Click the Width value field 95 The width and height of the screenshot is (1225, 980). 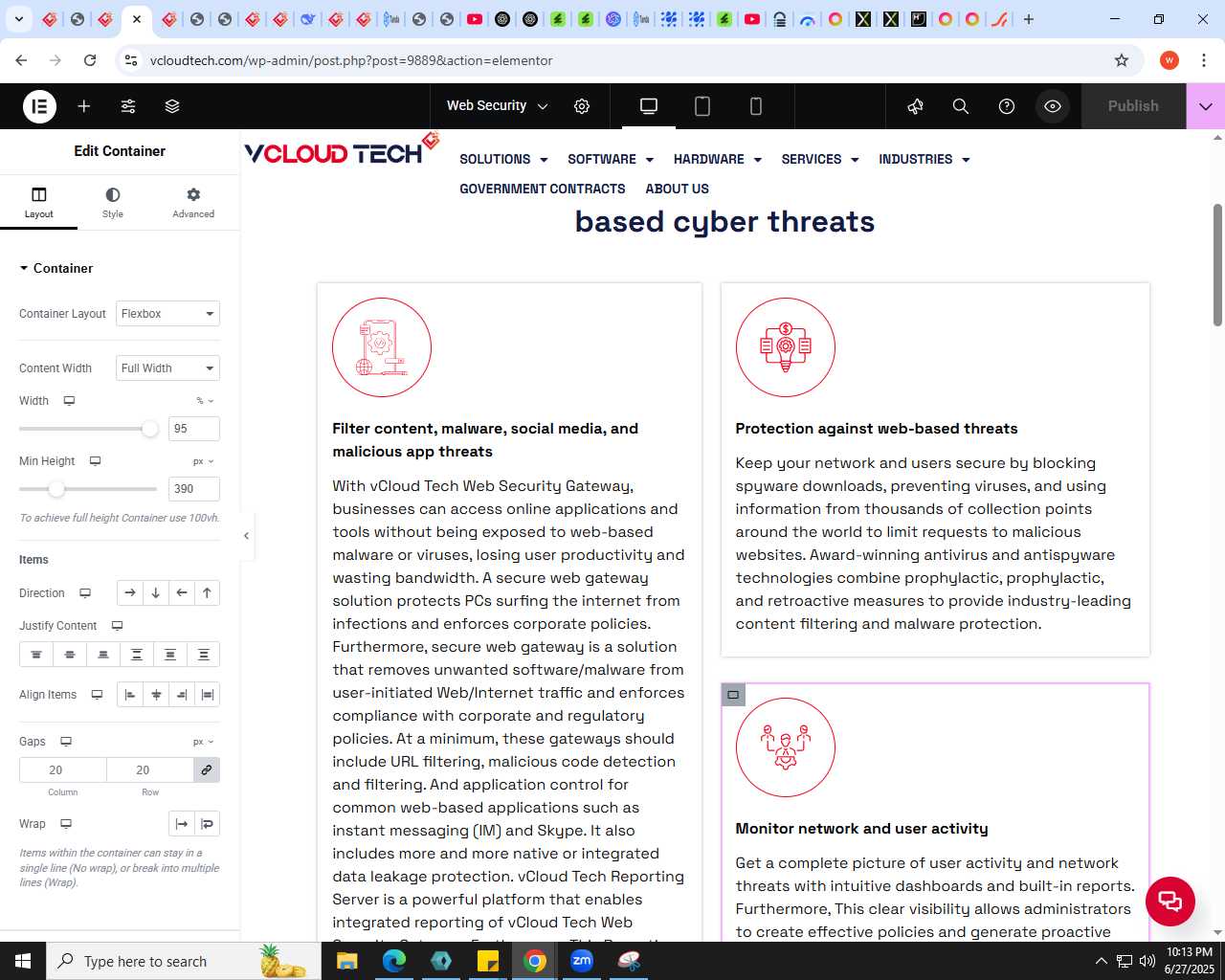194,429
